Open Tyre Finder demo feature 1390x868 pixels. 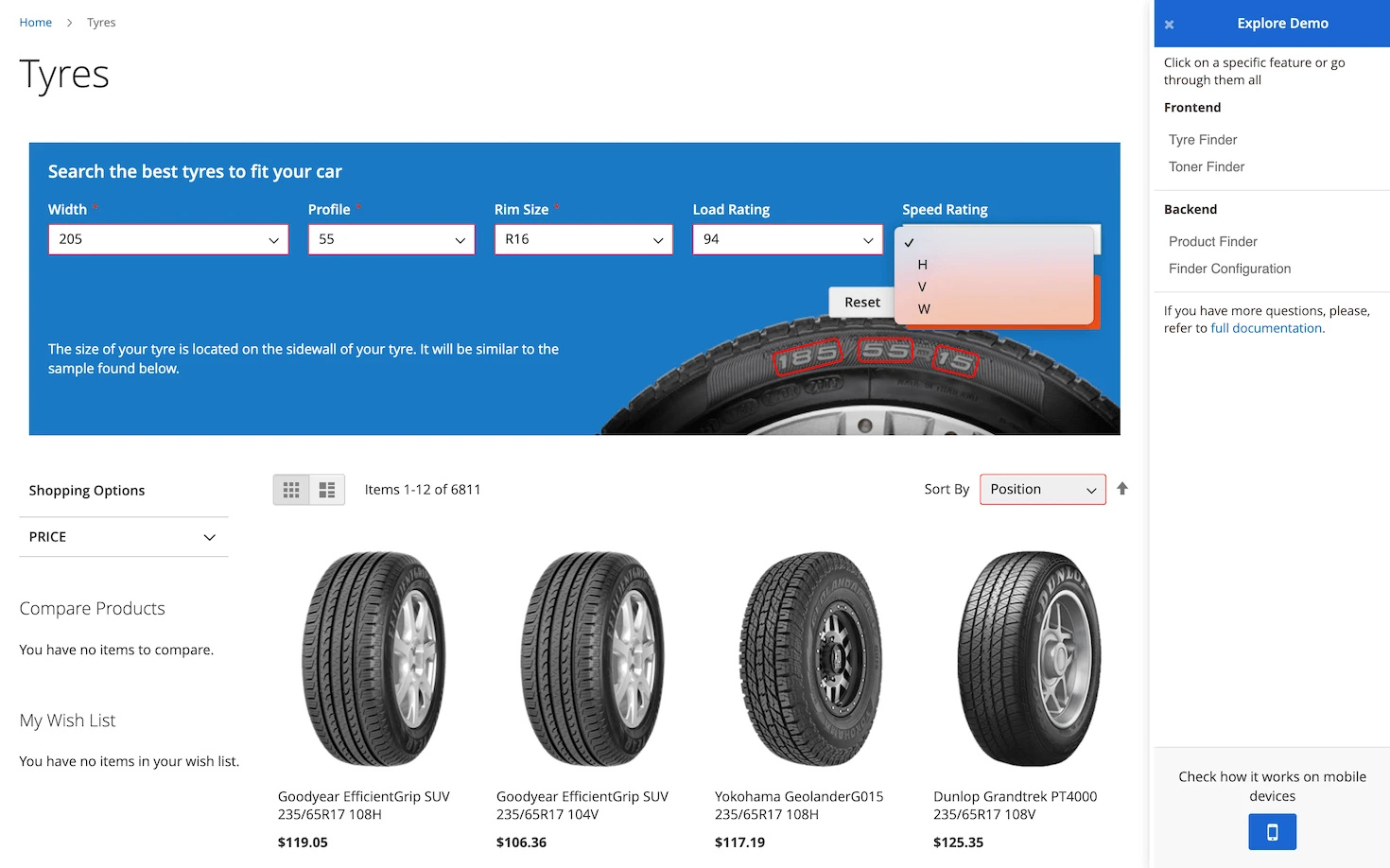click(x=1203, y=140)
